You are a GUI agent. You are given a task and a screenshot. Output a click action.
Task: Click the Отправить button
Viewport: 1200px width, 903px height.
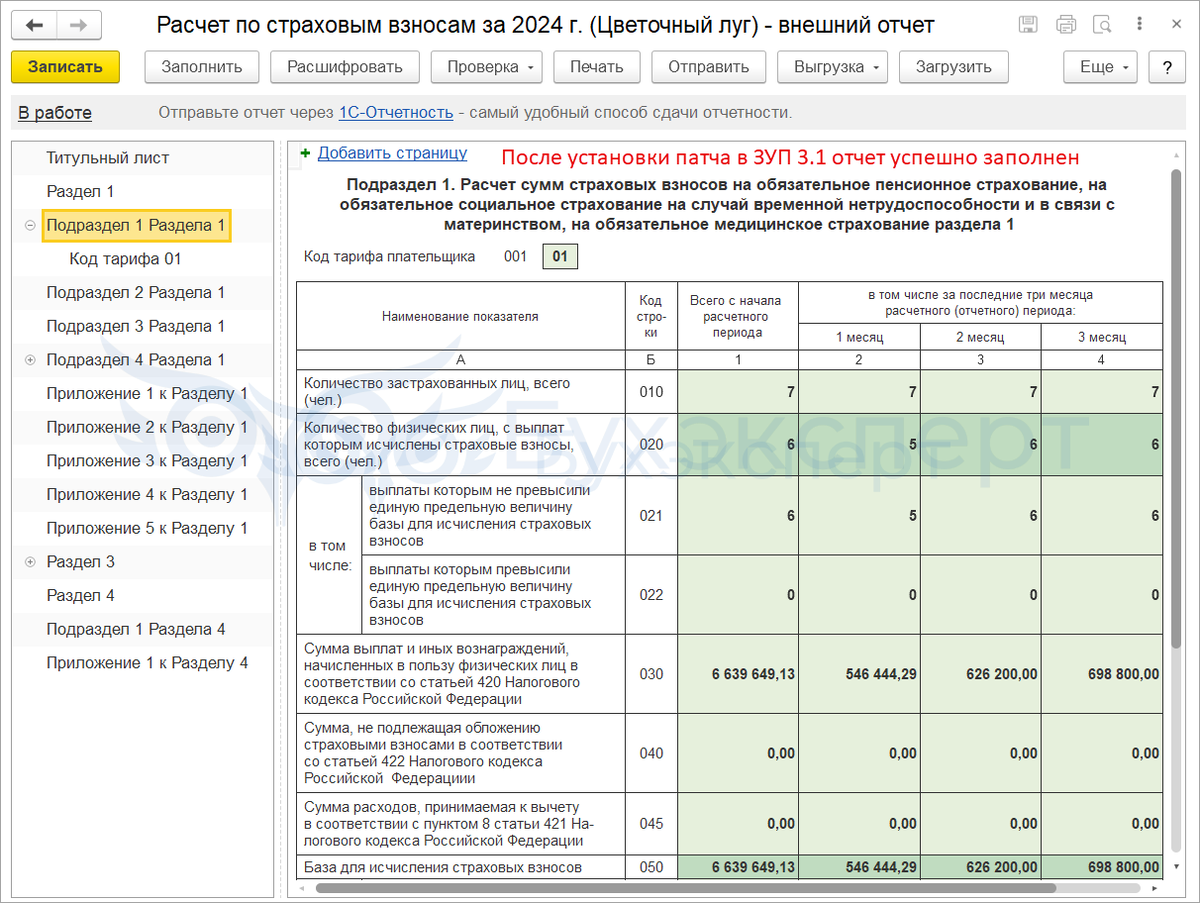pos(709,67)
